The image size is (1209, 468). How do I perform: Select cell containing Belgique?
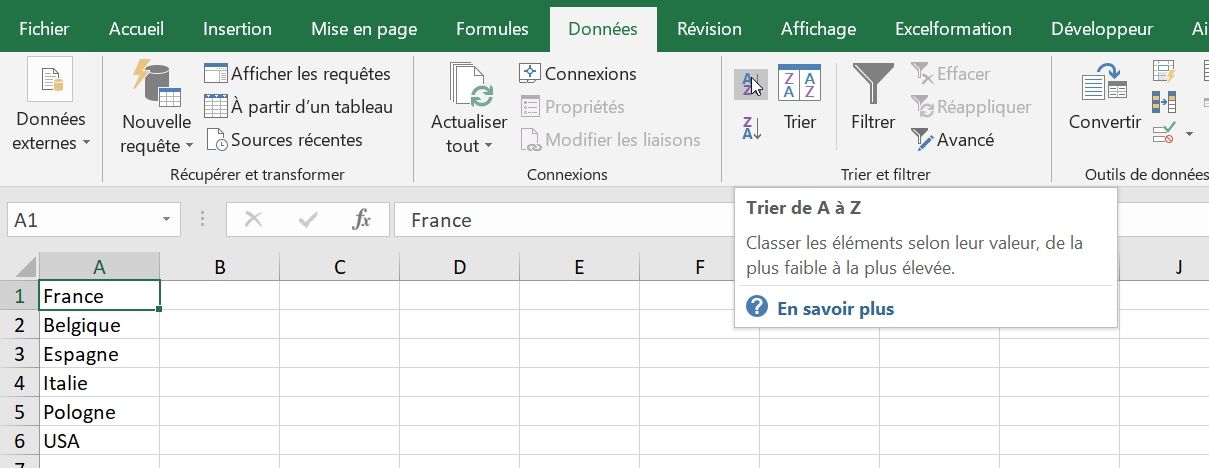click(99, 325)
